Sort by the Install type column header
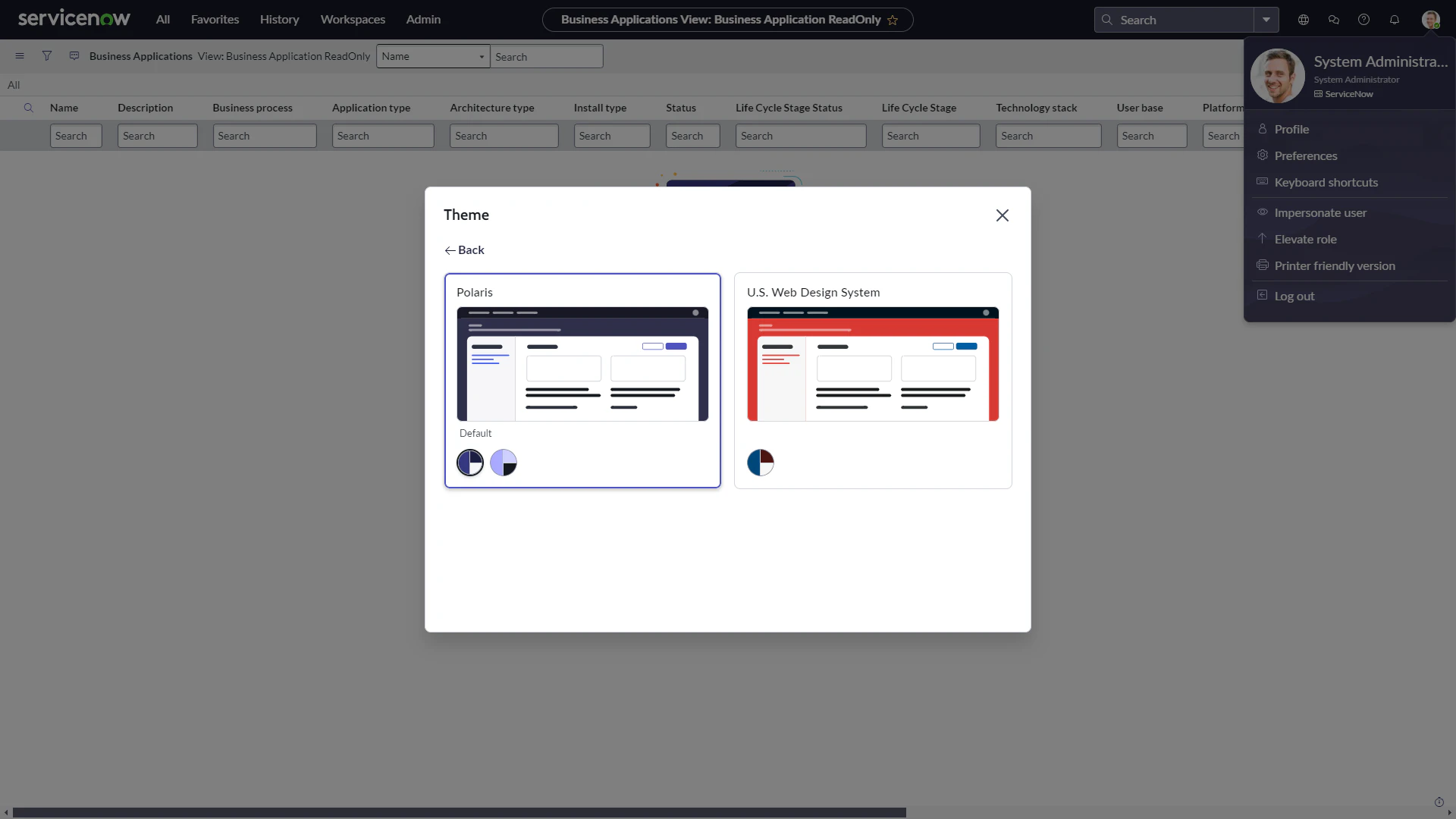This screenshot has height=819, width=1456. tap(600, 108)
